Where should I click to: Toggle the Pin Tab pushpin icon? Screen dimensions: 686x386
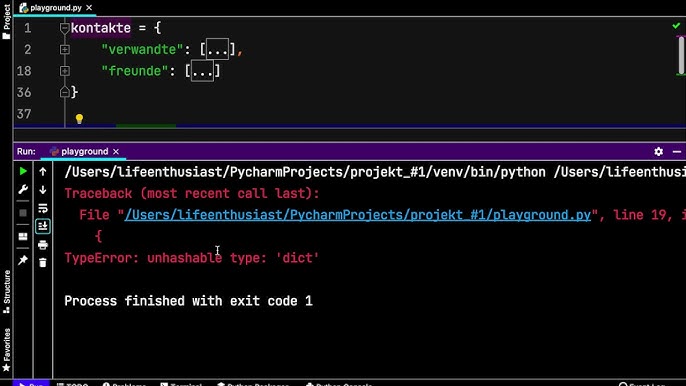tap(23, 260)
